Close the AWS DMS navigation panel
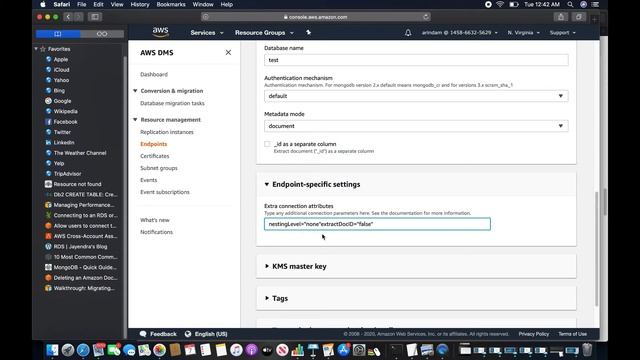 pos(228,52)
